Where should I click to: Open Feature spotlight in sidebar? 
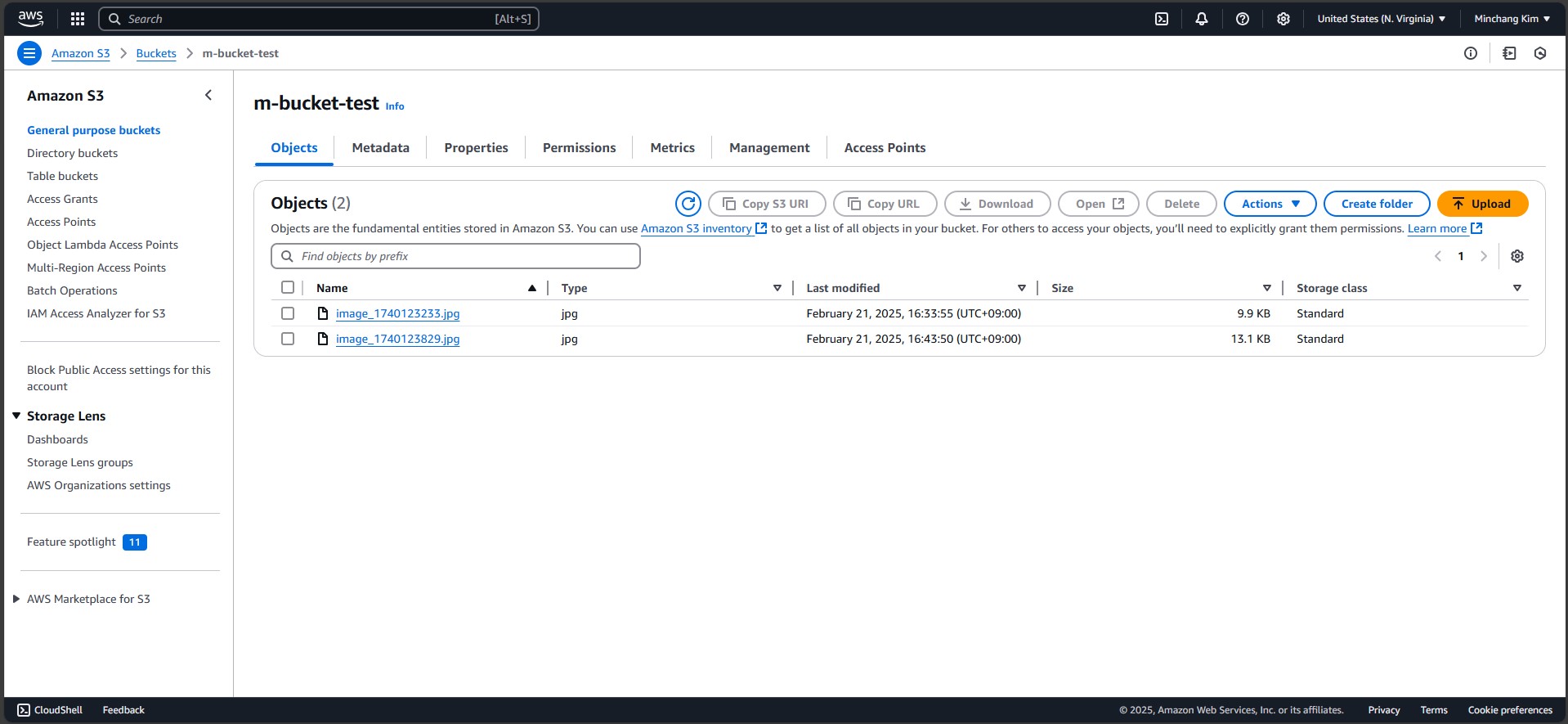(x=71, y=542)
